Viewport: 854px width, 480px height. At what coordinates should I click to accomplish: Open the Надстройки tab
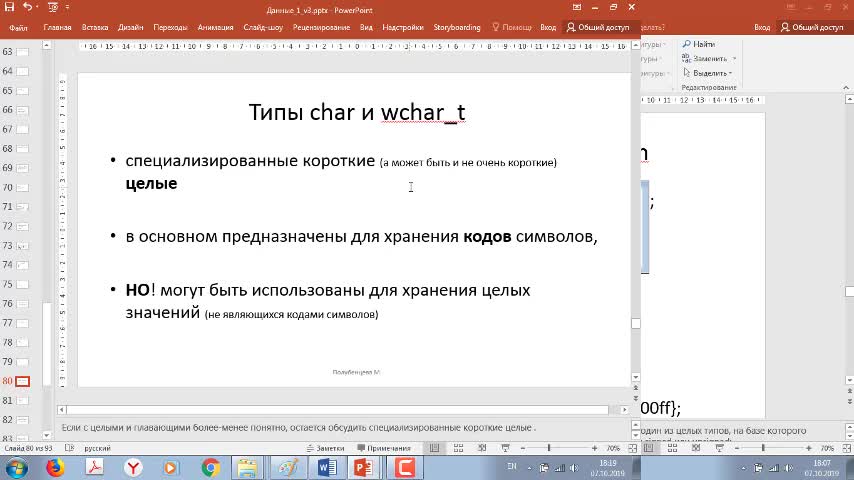(402, 27)
